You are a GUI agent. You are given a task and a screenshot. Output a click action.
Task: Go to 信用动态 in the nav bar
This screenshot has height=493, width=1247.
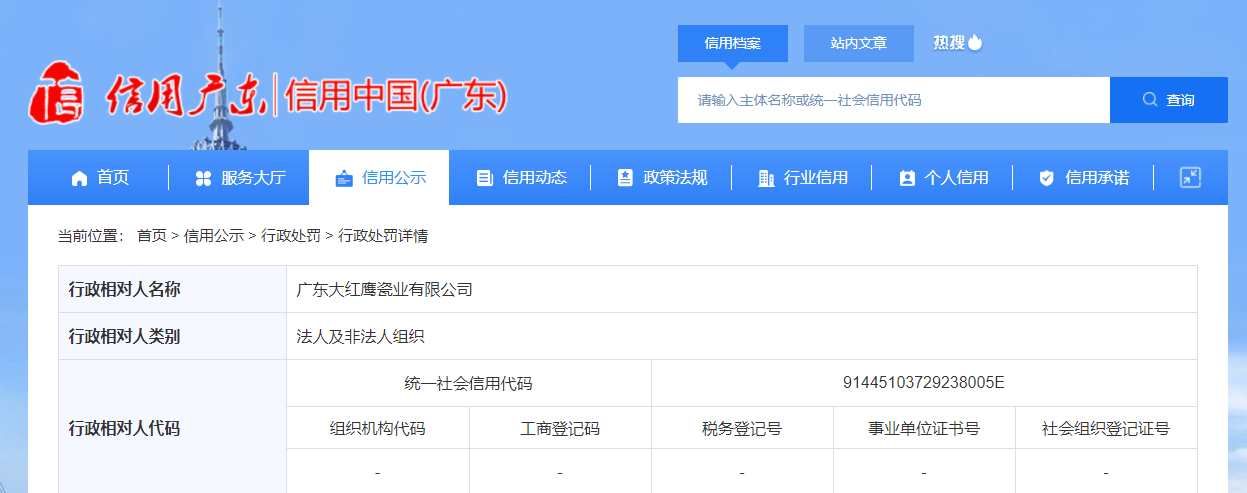tap(520, 178)
